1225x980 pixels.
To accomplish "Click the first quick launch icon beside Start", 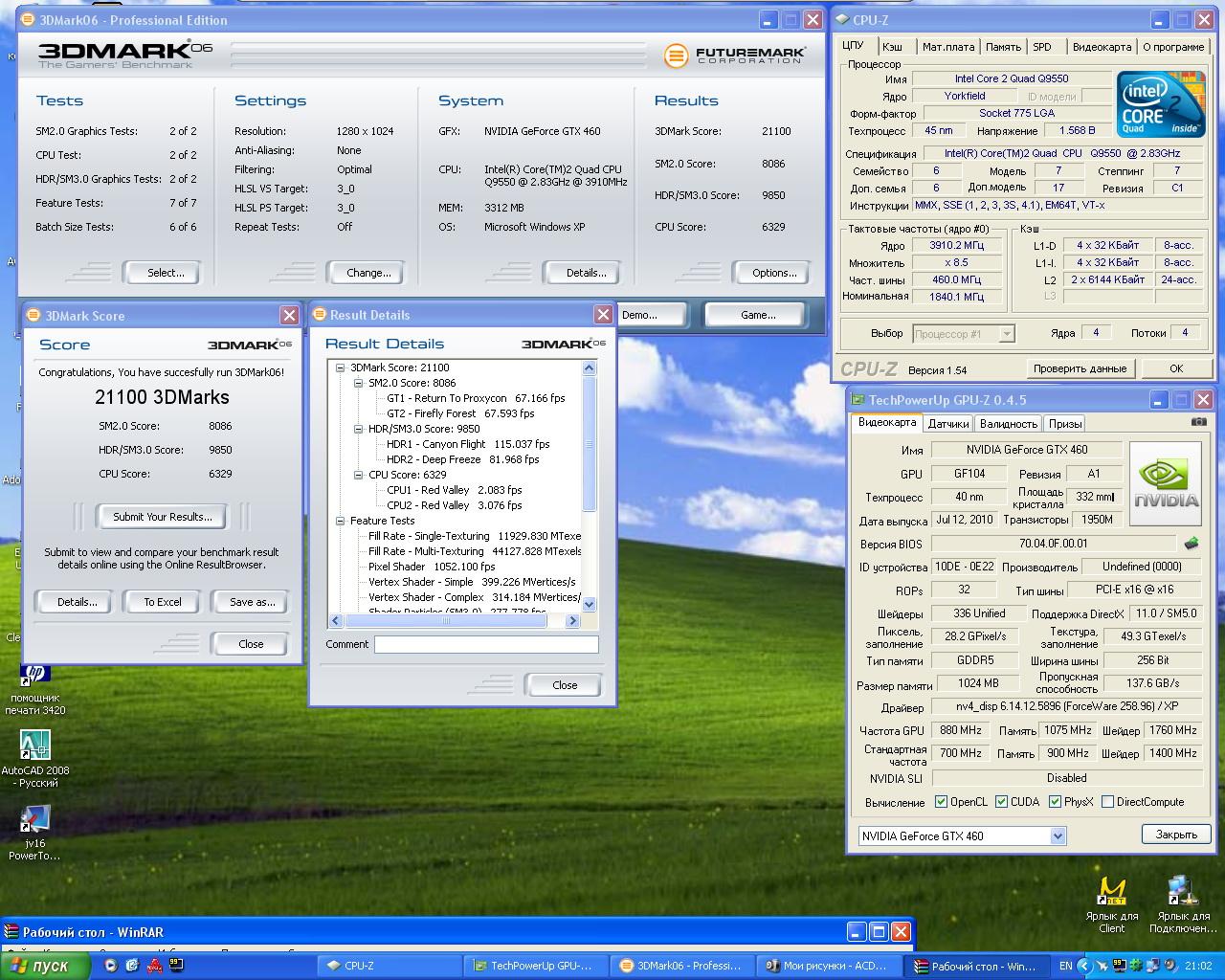I will click(111, 966).
